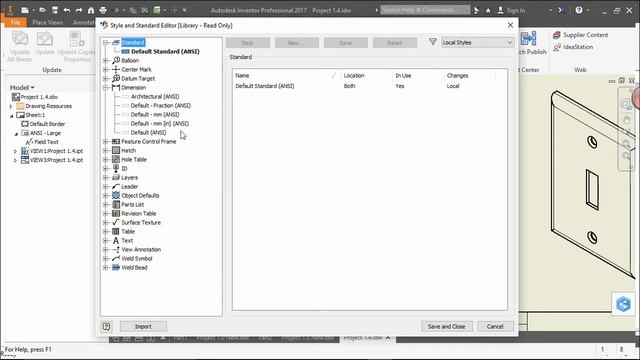The width and height of the screenshot is (640, 360).
Task: Click the Default Standard (ANSI) table row
Action: (x=369, y=86)
